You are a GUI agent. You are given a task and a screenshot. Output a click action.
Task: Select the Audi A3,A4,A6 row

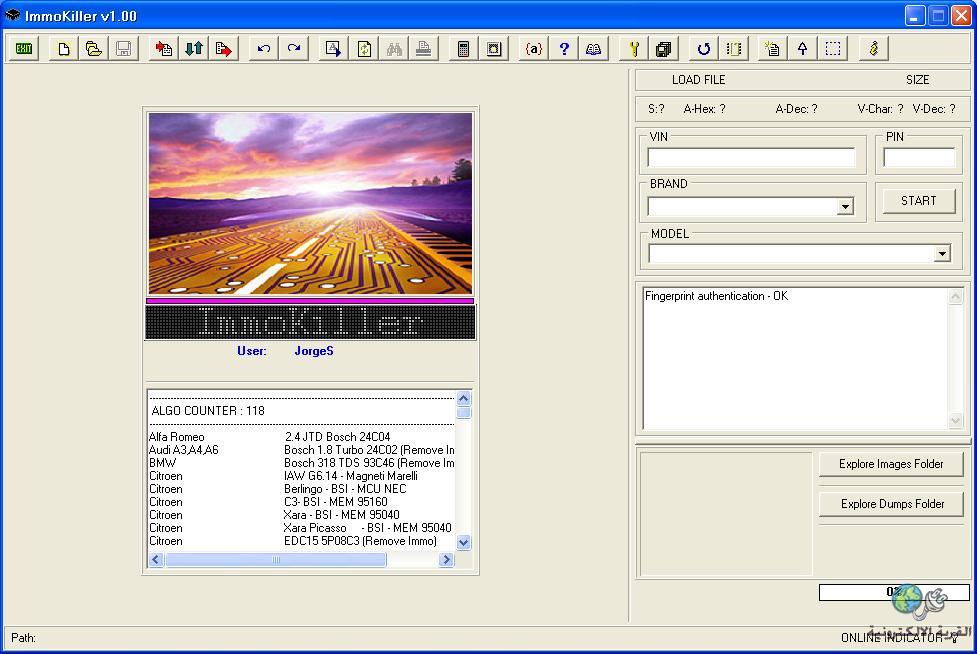point(302,450)
